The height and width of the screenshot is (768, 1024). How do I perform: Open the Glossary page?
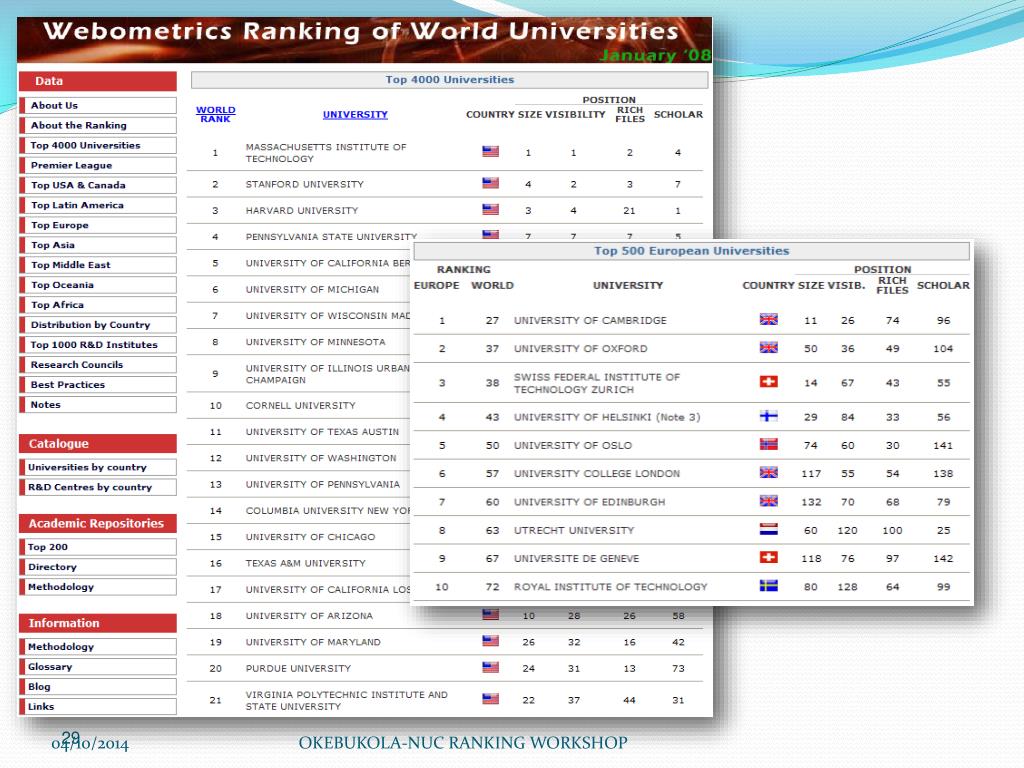pyautogui.click(x=98, y=667)
